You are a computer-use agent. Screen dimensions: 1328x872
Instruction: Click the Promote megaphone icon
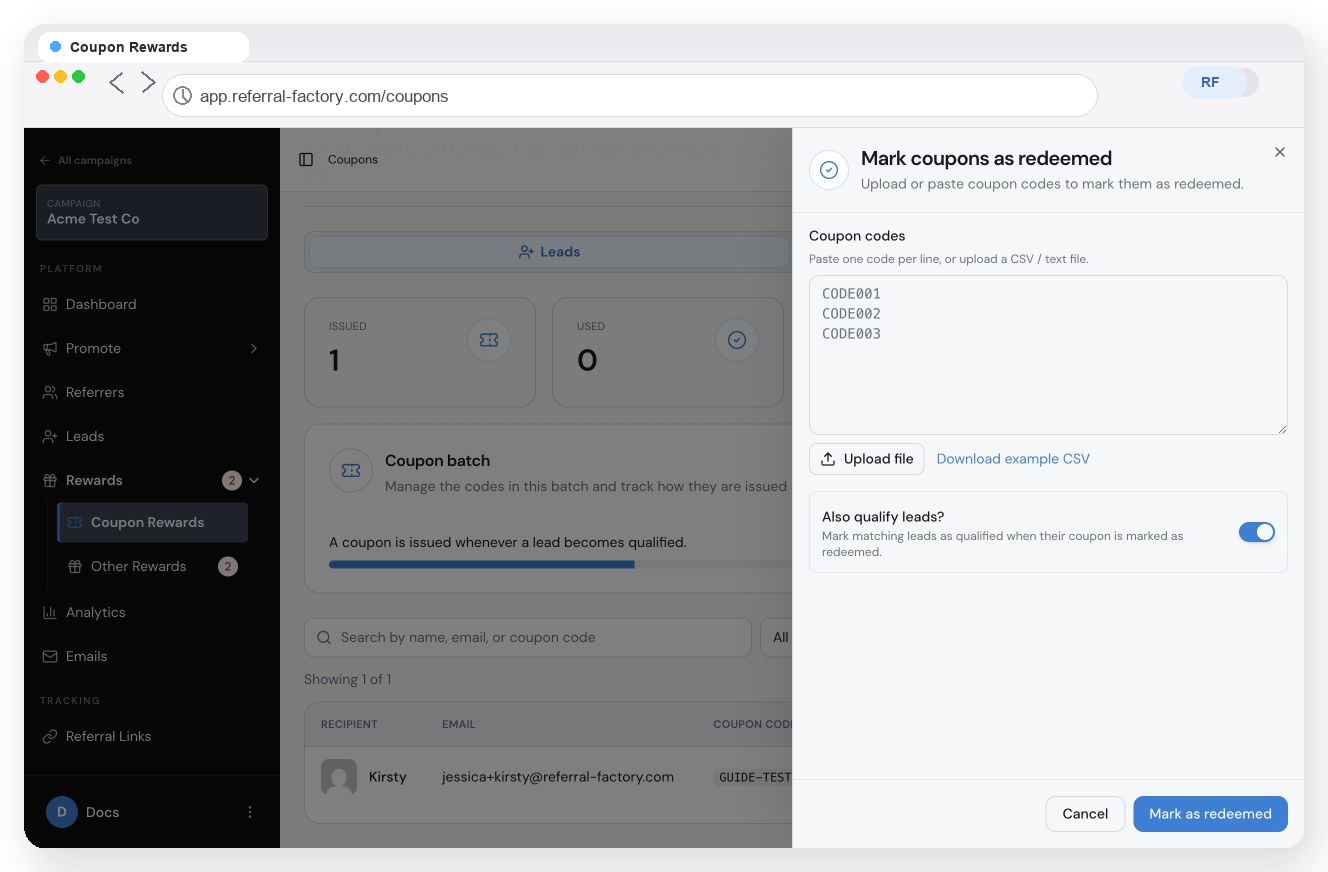pyautogui.click(x=49, y=348)
